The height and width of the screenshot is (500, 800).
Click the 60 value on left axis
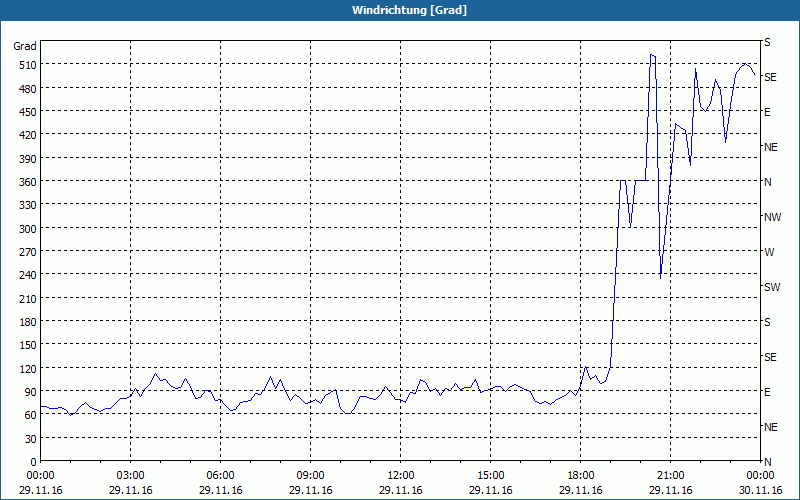click(31, 415)
